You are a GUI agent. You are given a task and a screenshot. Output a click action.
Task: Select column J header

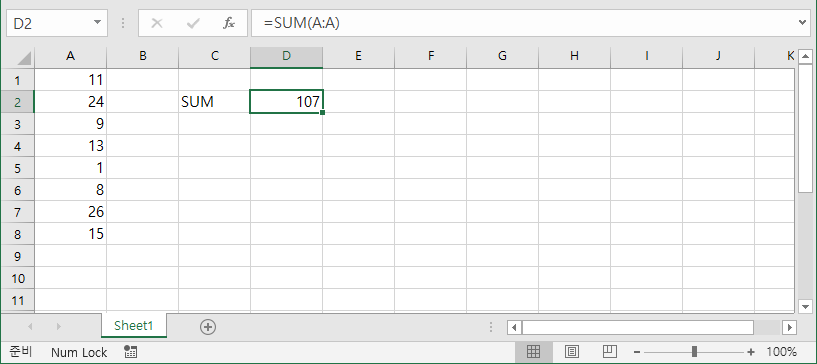click(718, 56)
